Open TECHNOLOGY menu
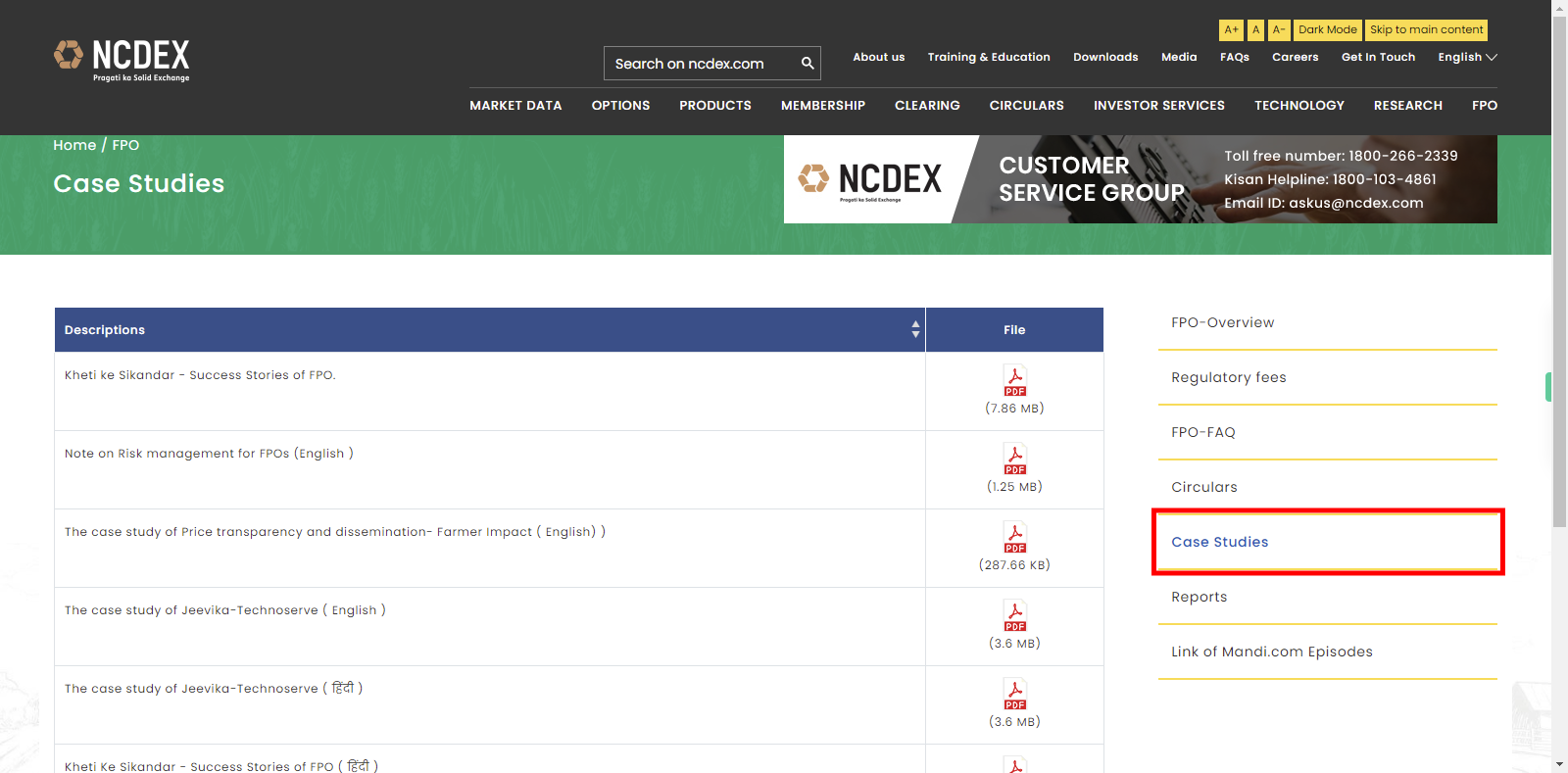The width and height of the screenshot is (1568, 773). coord(1299,105)
